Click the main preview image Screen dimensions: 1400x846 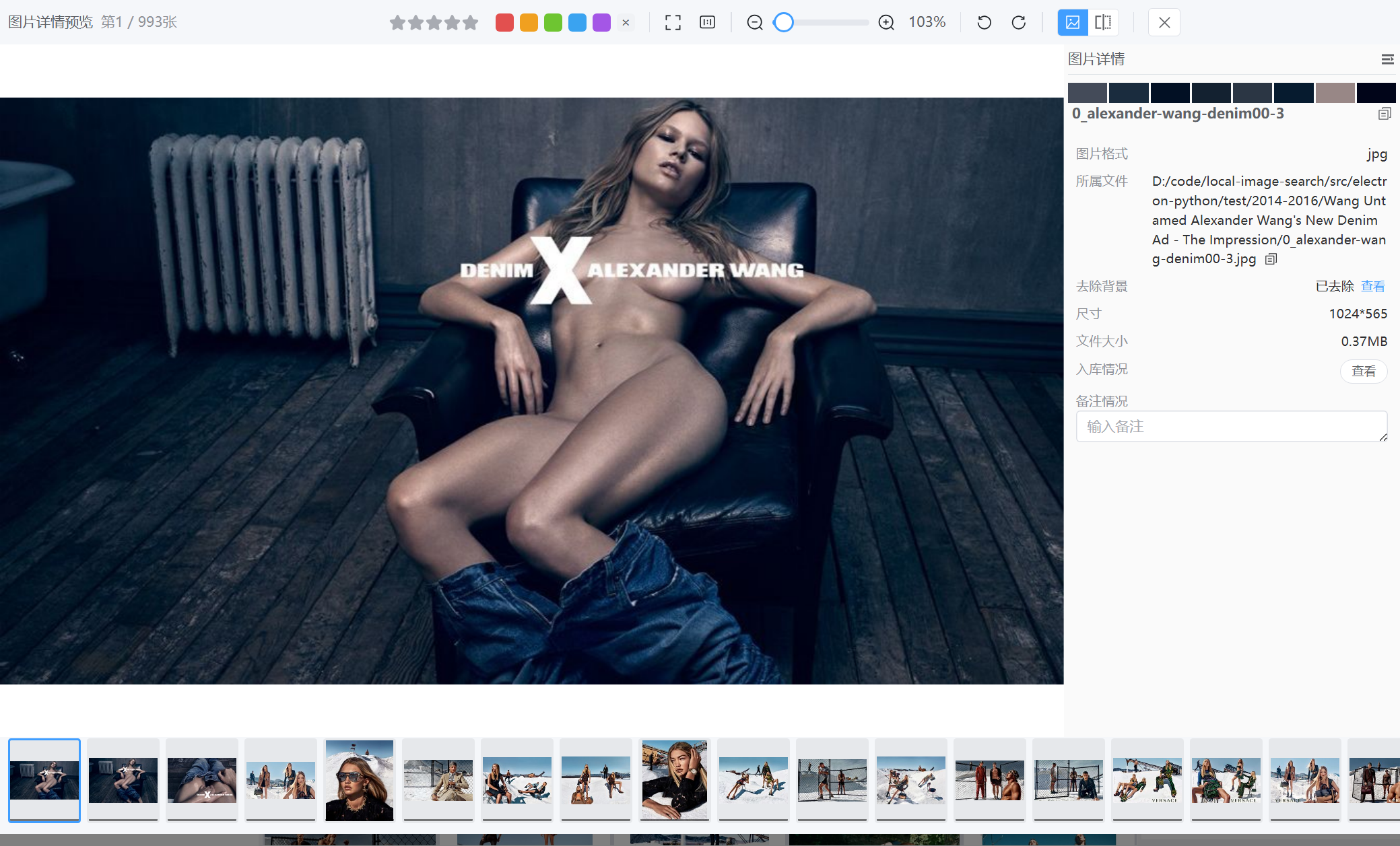click(531, 391)
